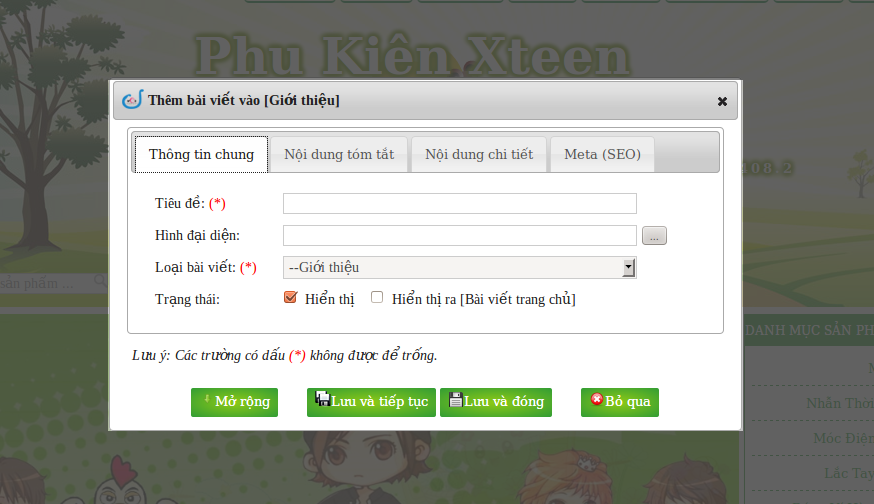
Task: Open the Loại bài viết dropdown
Action: pyautogui.click(x=460, y=268)
